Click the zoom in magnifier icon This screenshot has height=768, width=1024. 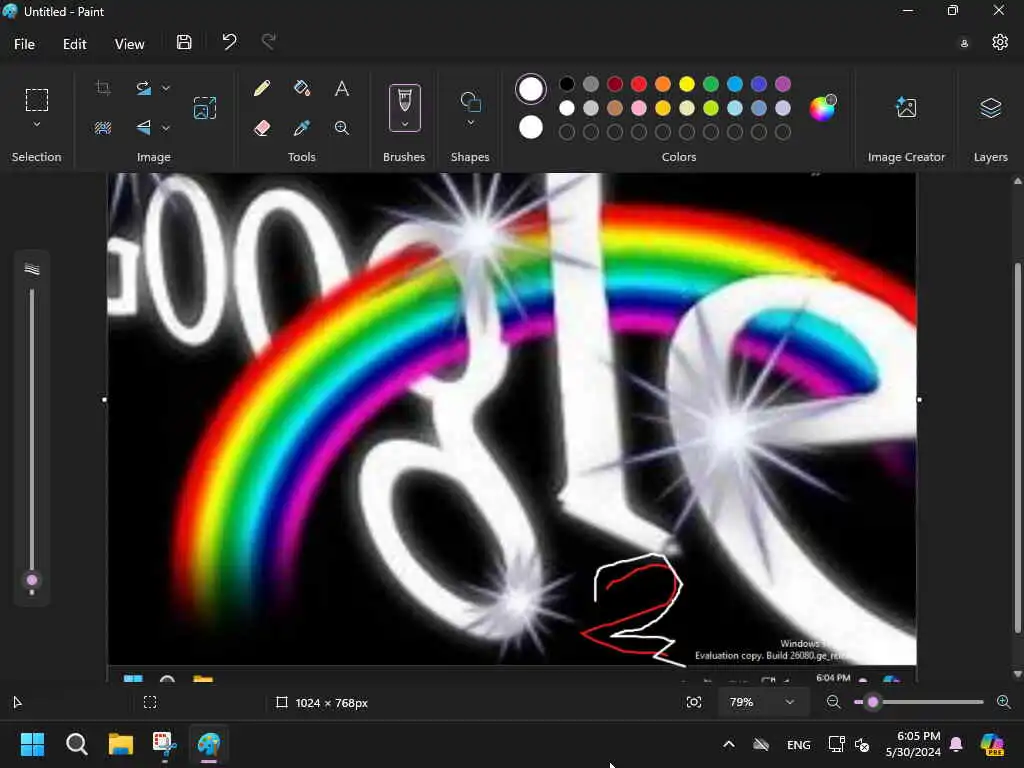1004,702
